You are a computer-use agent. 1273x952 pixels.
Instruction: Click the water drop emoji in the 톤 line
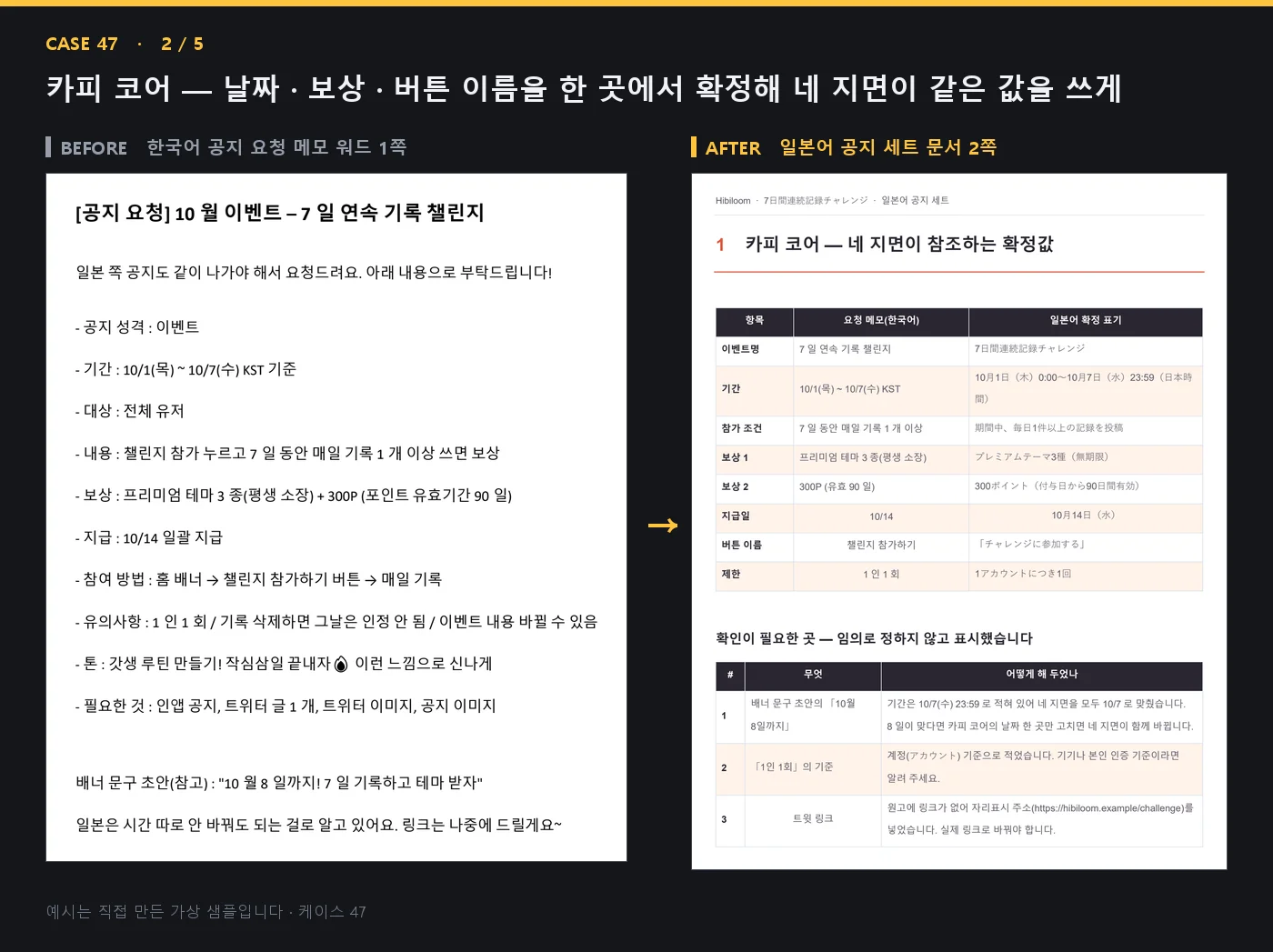341,664
